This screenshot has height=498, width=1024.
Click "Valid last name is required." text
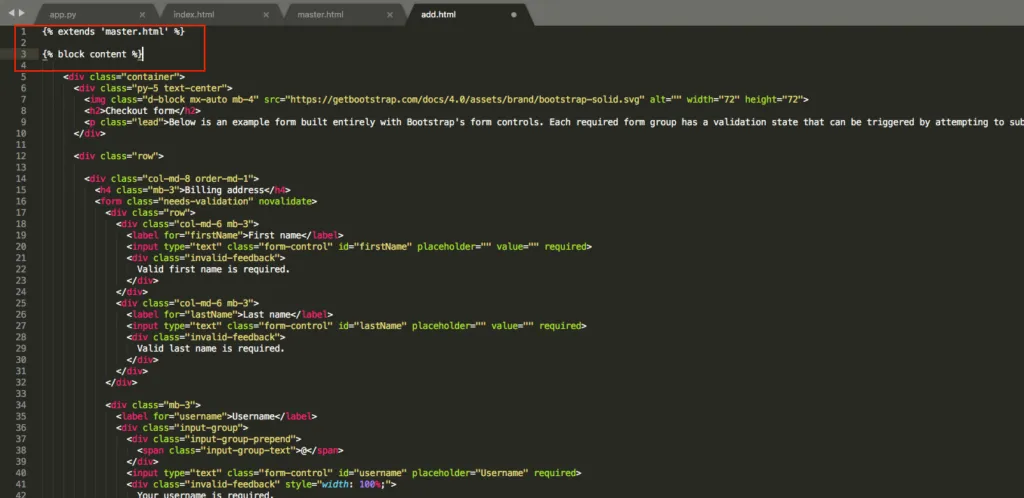point(210,349)
